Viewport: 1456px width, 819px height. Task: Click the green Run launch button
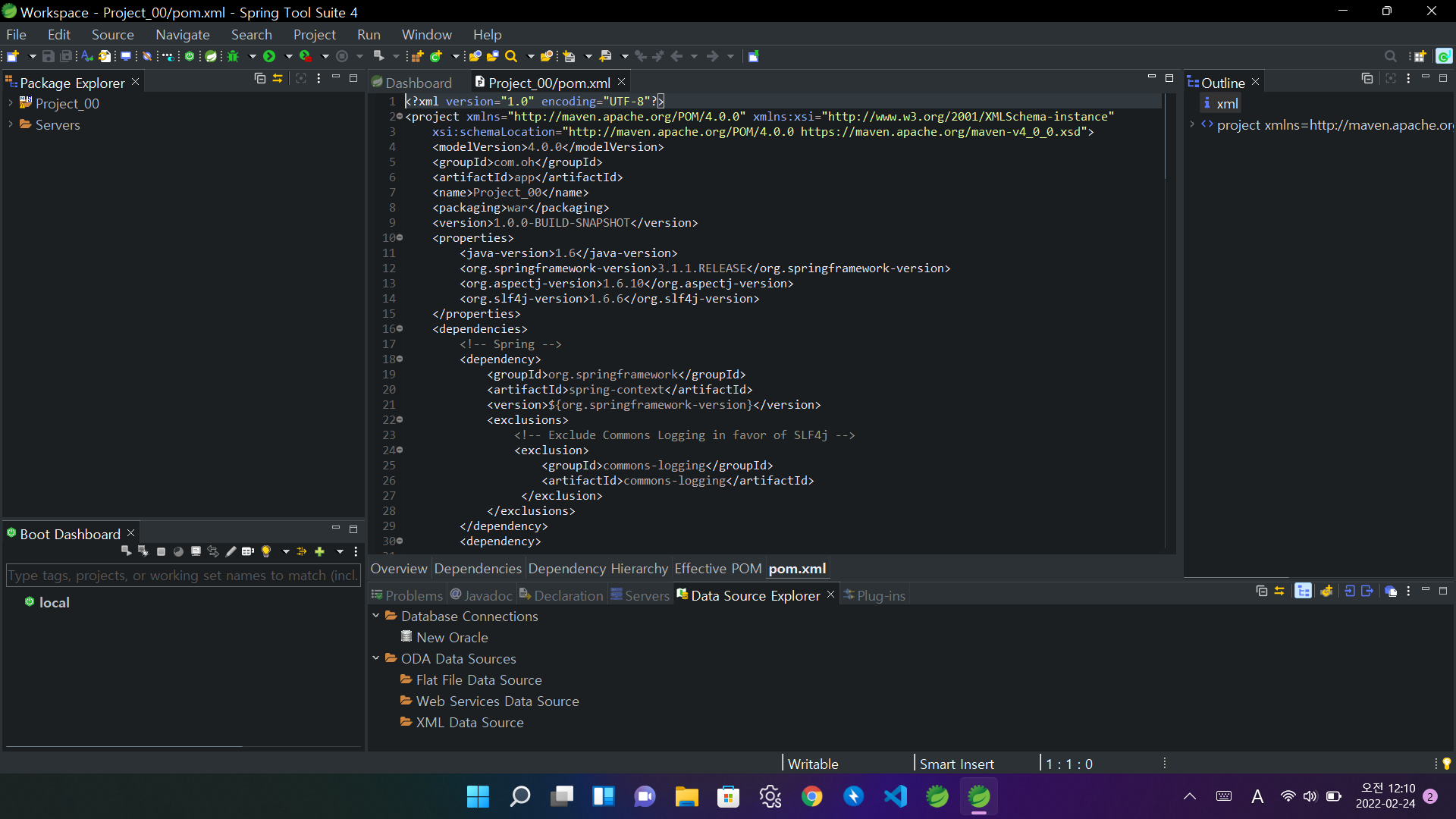click(269, 56)
